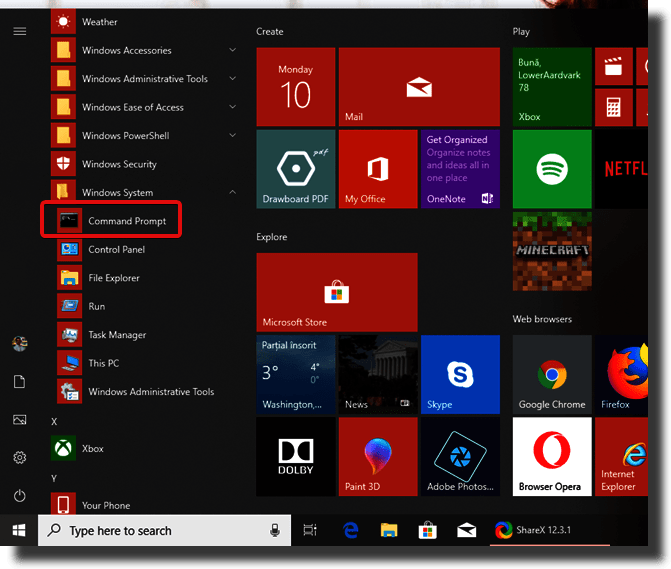671x569 pixels.
Task: Open the Internet Explorer tile
Action: [621, 456]
